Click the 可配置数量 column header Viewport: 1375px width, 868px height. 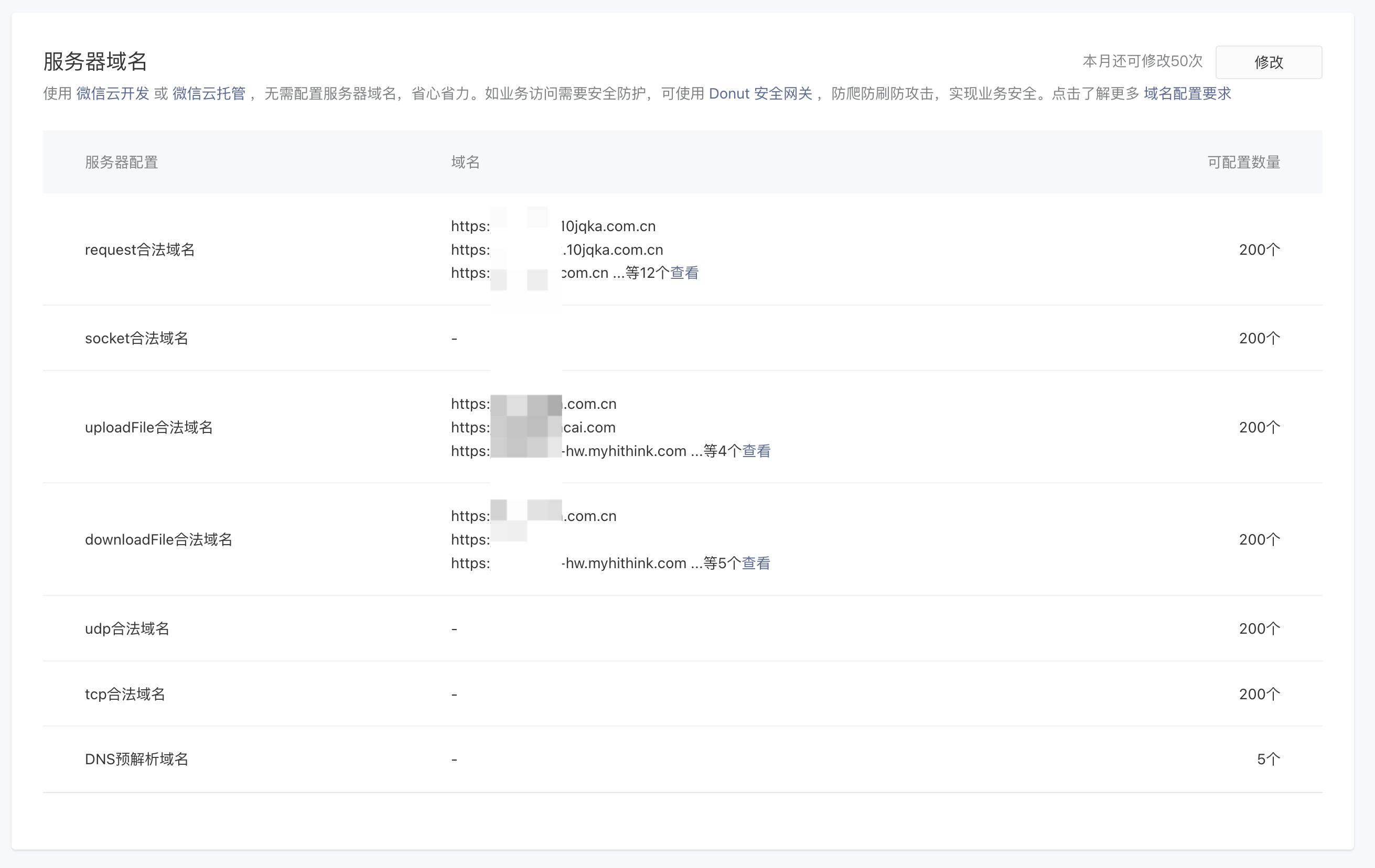1243,162
